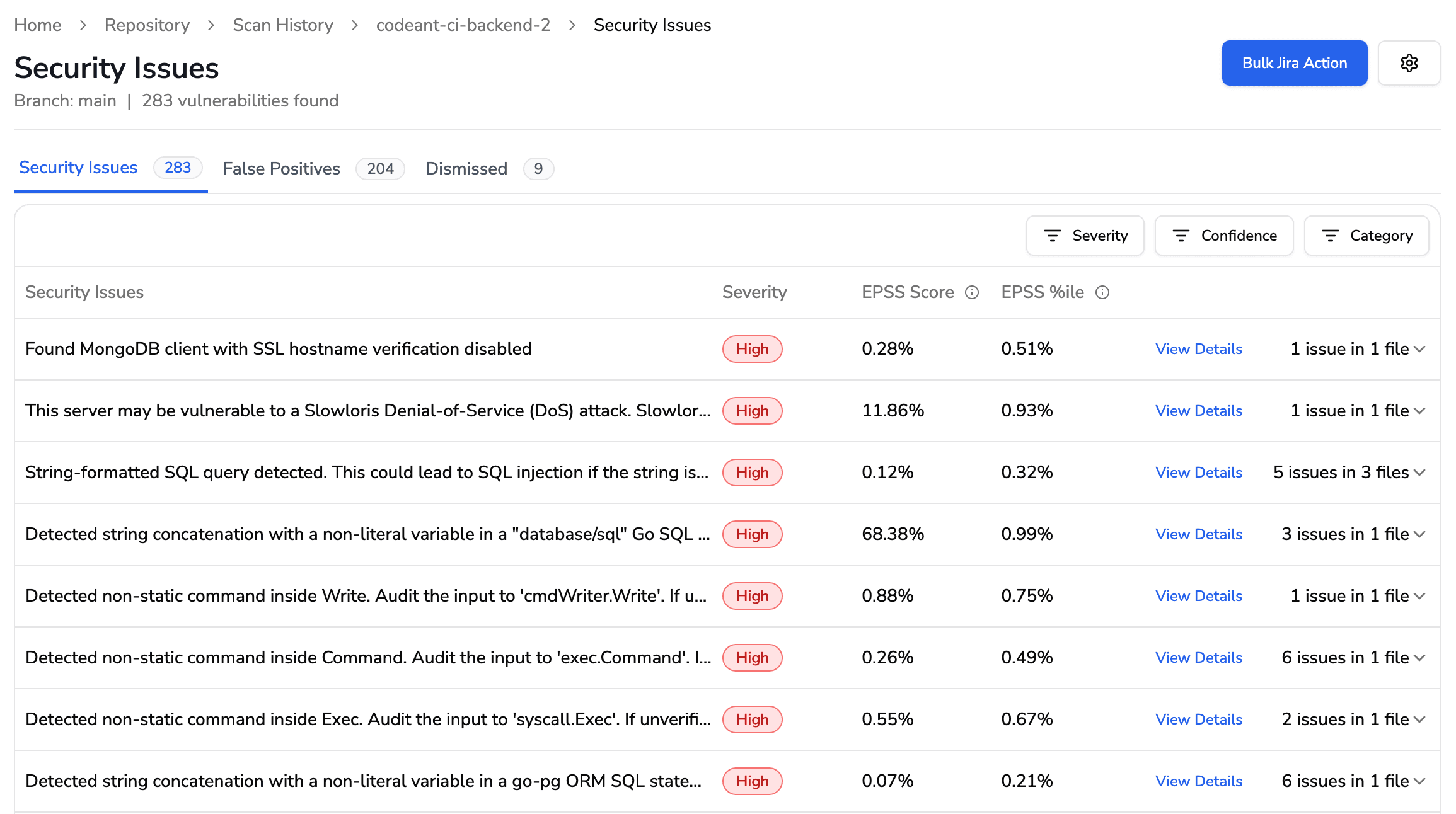Switch to the Dismissed tab
Viewport: 1456px width, 814px height.
[466, 169]
